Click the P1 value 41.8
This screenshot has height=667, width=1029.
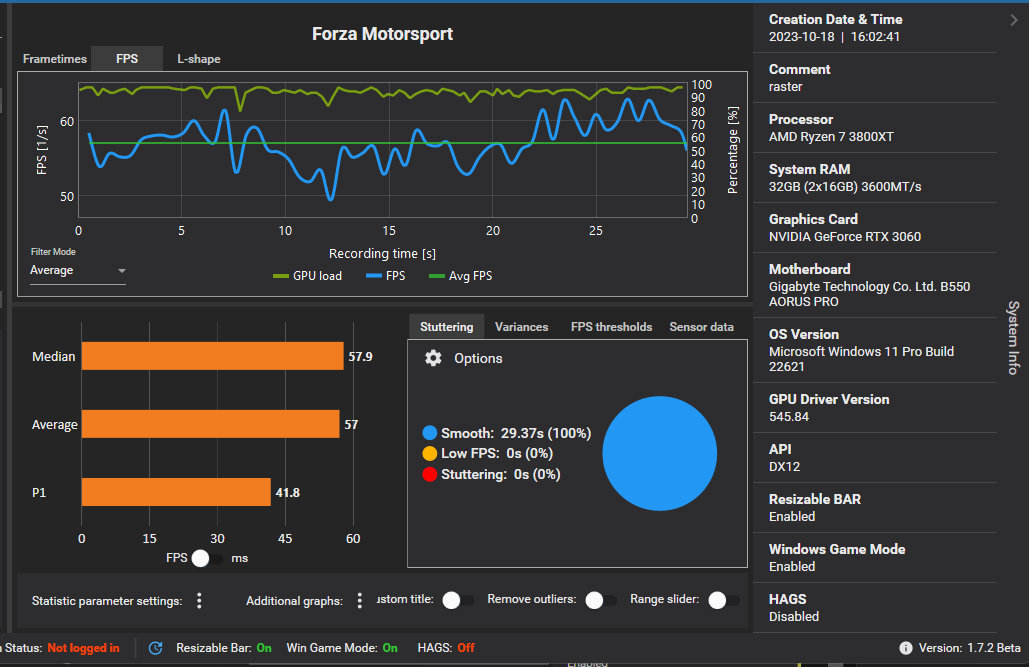coord(287,492)
